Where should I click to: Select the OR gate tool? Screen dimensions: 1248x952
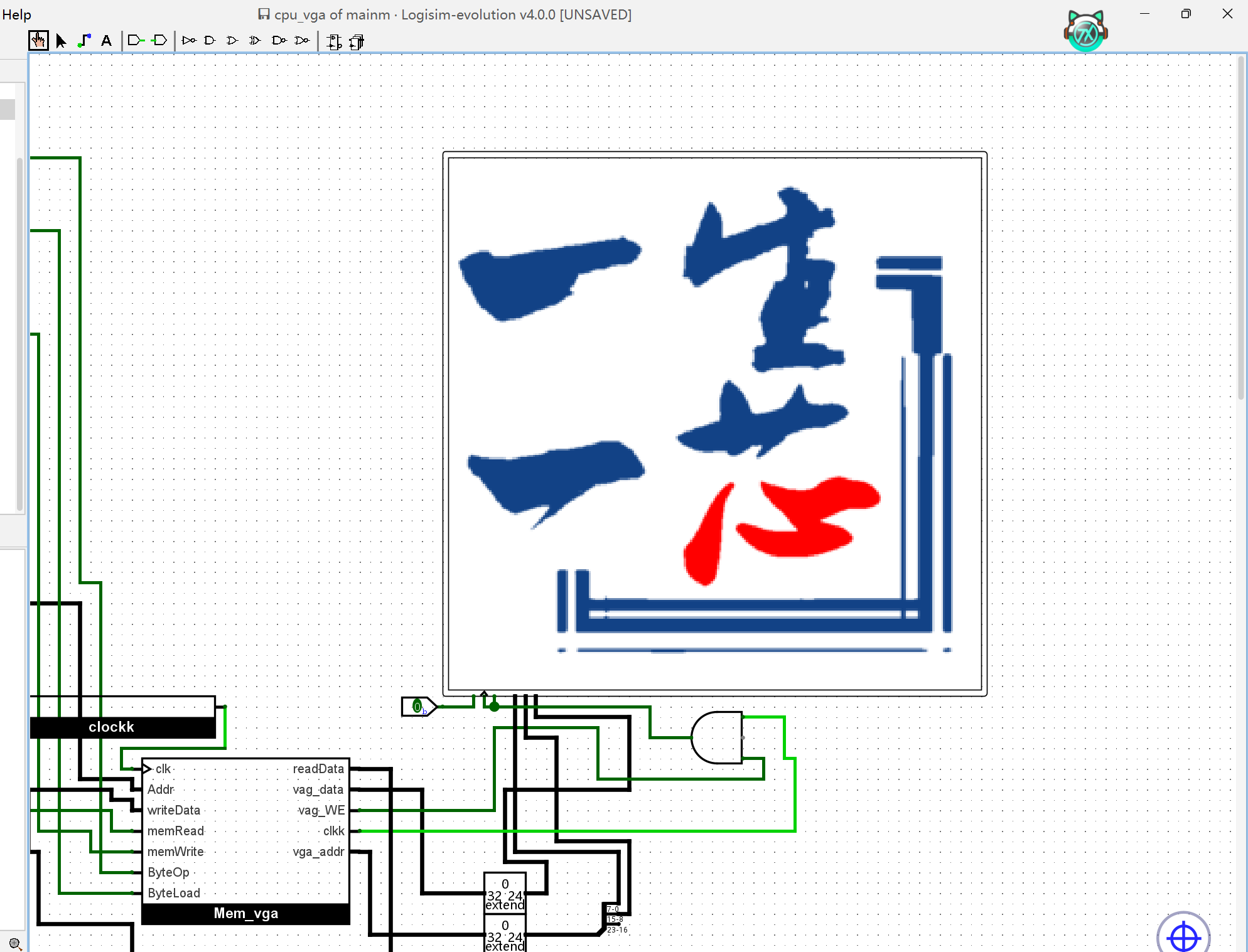232,41
